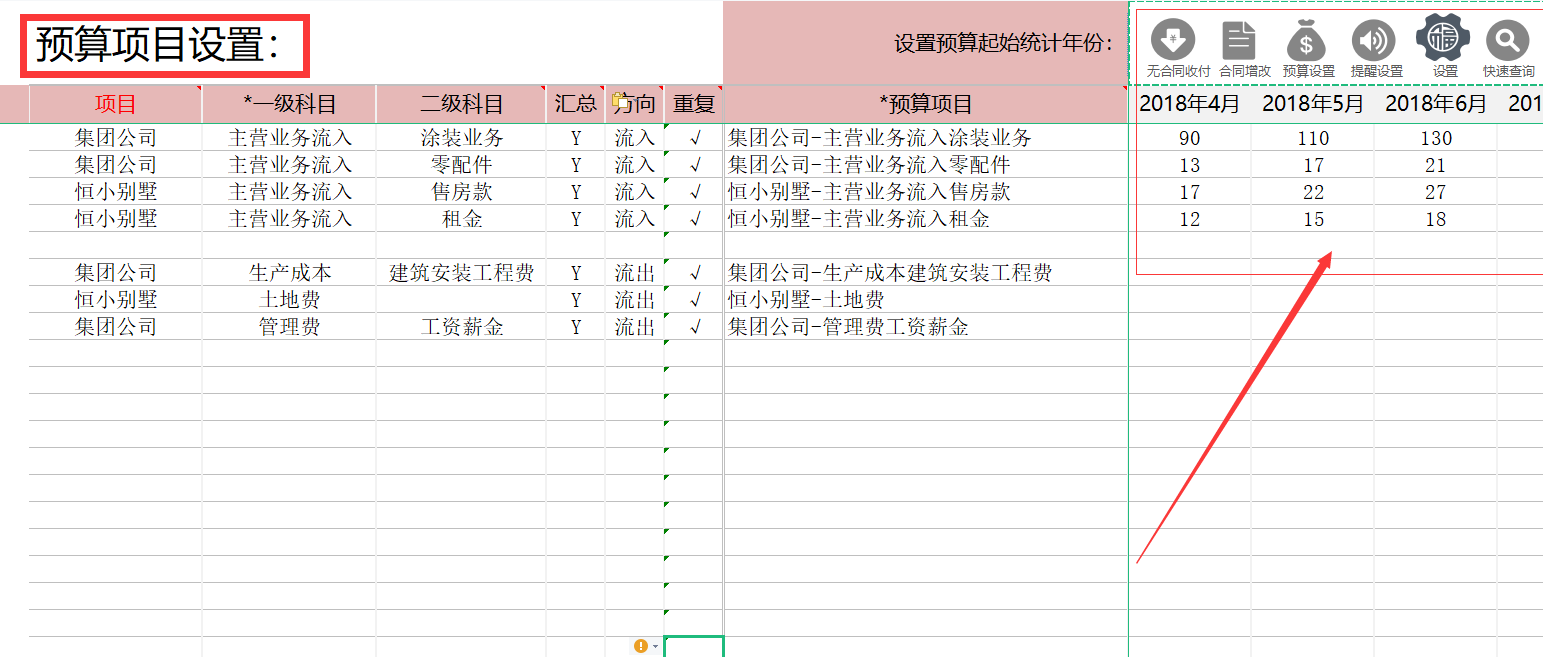
Task: Click the yellow warning indicator near the bottom
Action: coord(641,646)
